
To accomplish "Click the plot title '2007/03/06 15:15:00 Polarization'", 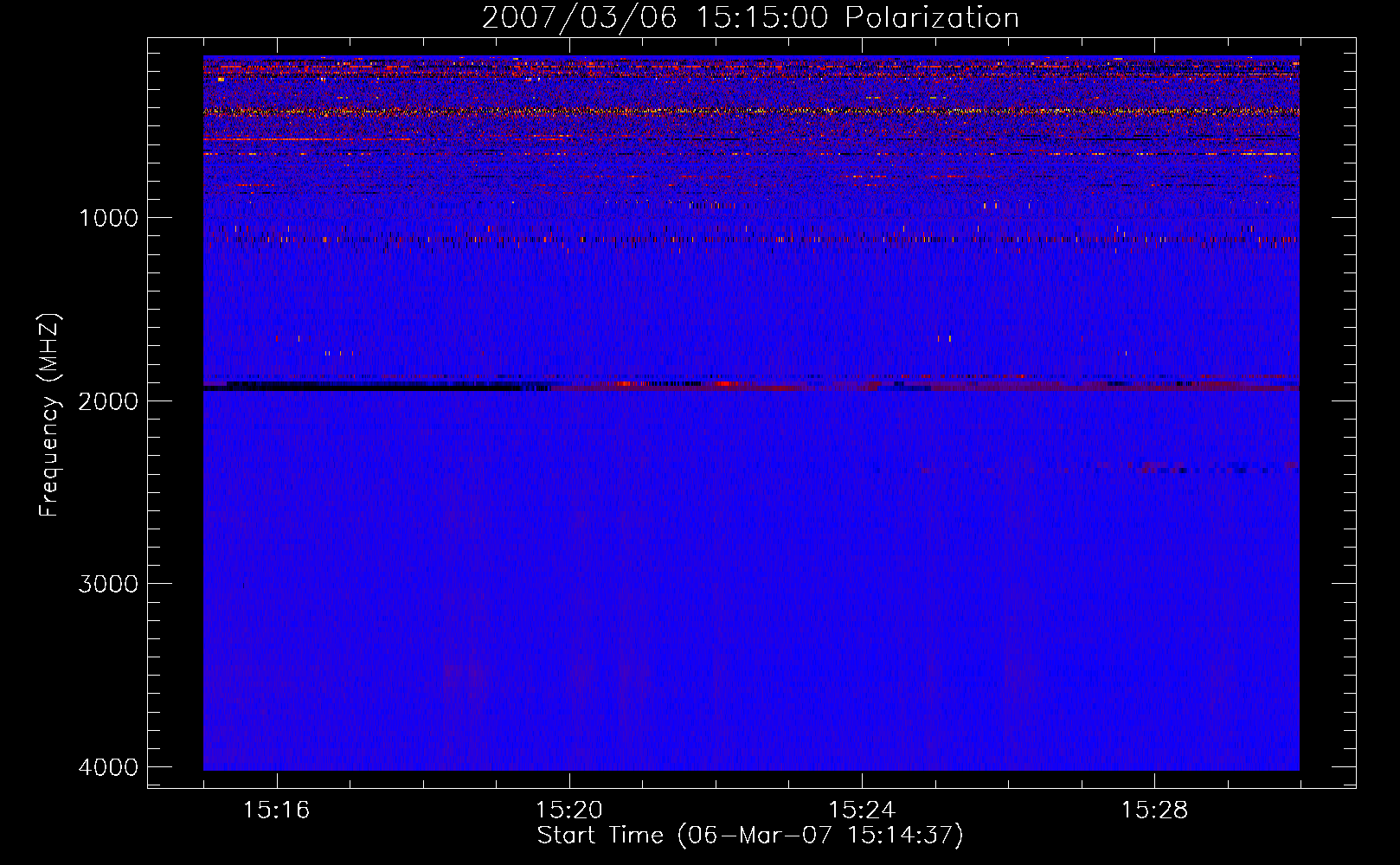I will tap(750, 18).
